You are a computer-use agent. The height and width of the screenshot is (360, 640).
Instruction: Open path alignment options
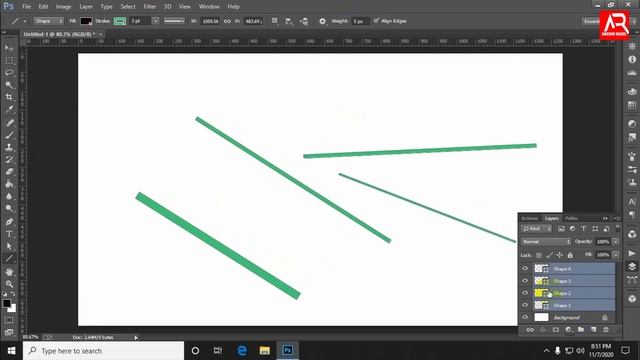click(289, 21)
